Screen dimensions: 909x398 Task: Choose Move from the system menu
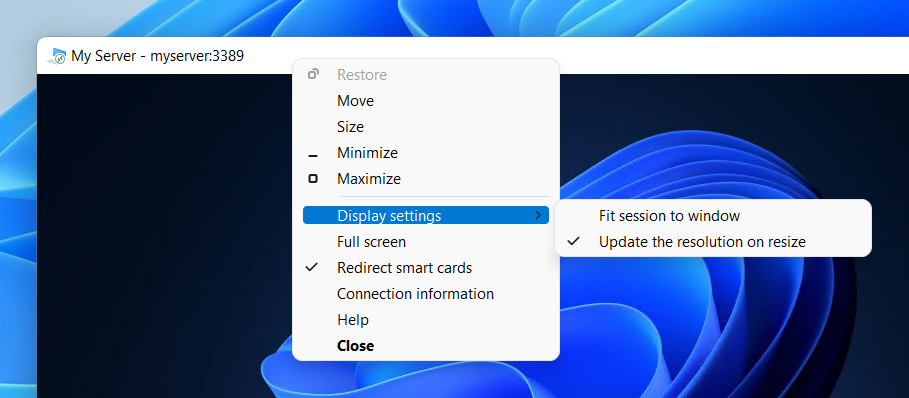tap(426, 101)
